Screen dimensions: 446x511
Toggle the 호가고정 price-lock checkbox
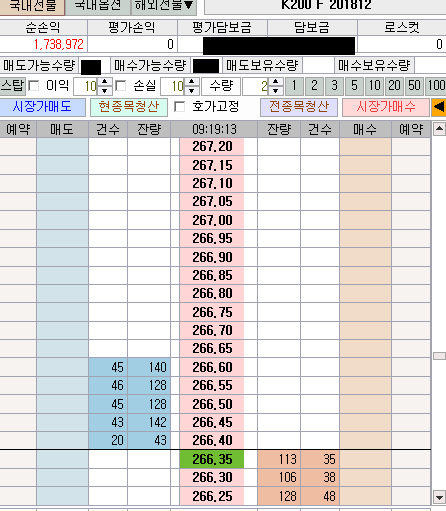[179, 107]
